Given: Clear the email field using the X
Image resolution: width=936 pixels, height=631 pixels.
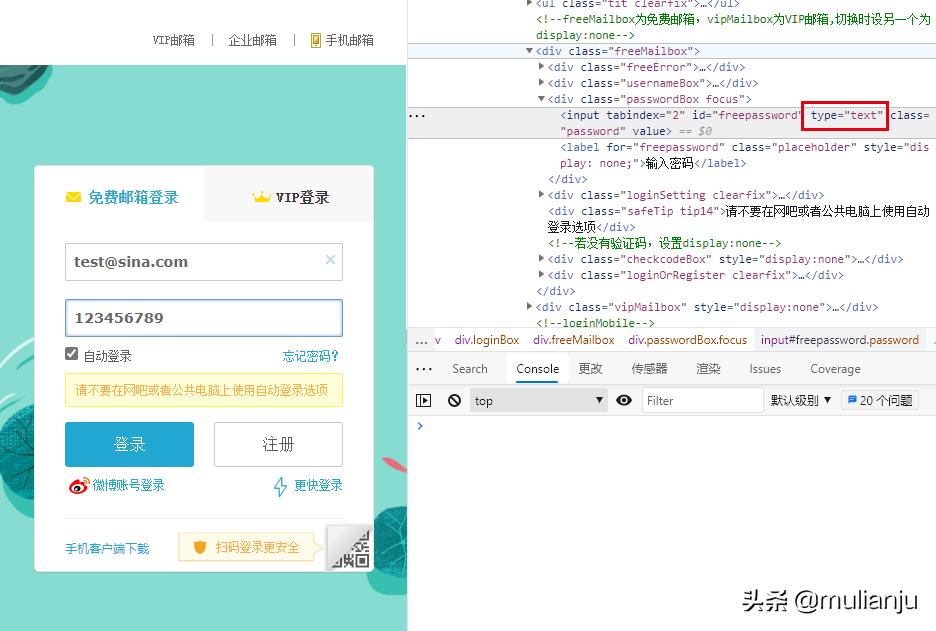Looking at the screenshot, I should pos(330,261).
